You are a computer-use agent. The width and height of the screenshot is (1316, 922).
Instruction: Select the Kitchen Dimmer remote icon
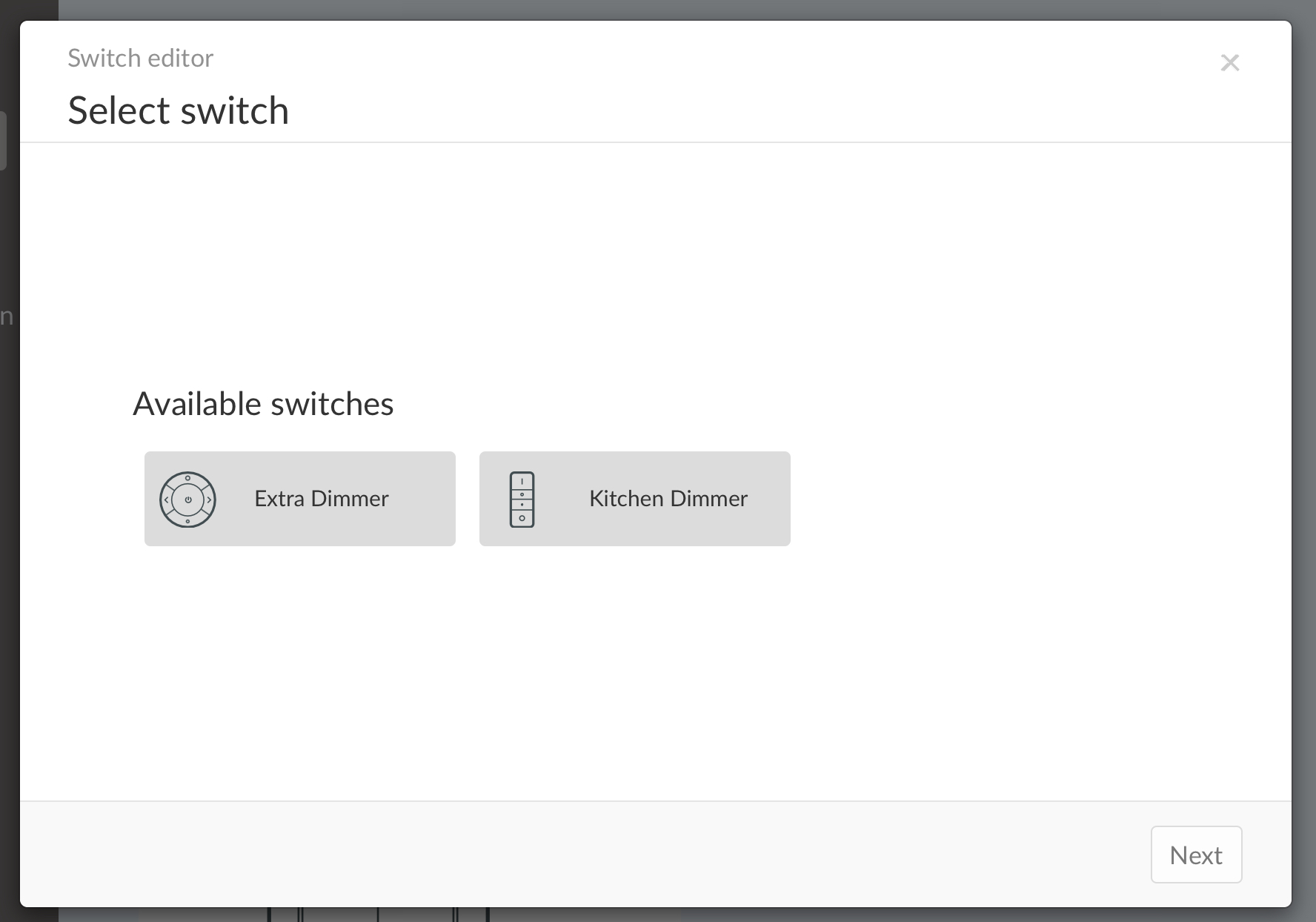(x=522, y=500)
